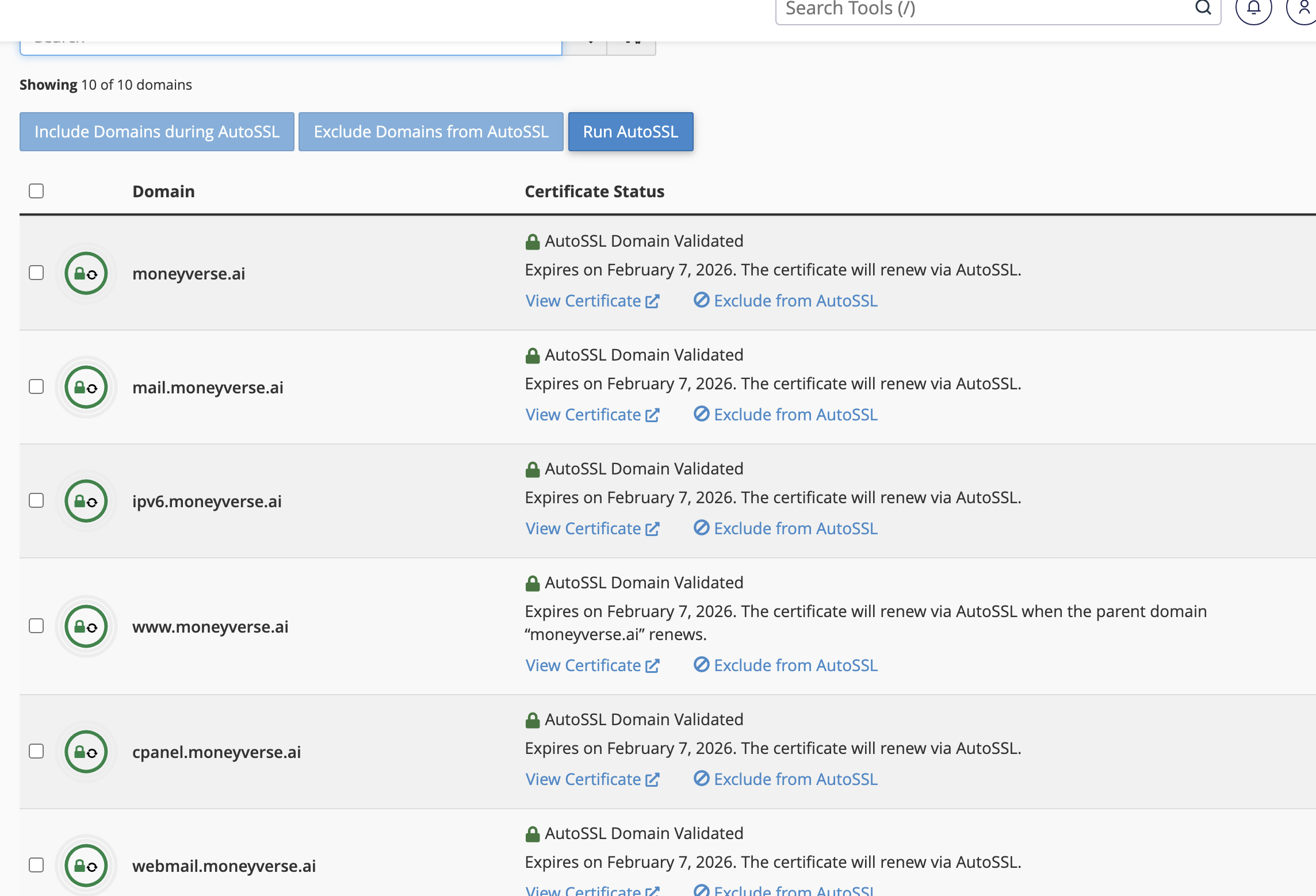Tick the cpanel.moneyverse.ai row checkbox
Image resolution: width=1316 pixels, height=896 pixels.
pos(36,751)
